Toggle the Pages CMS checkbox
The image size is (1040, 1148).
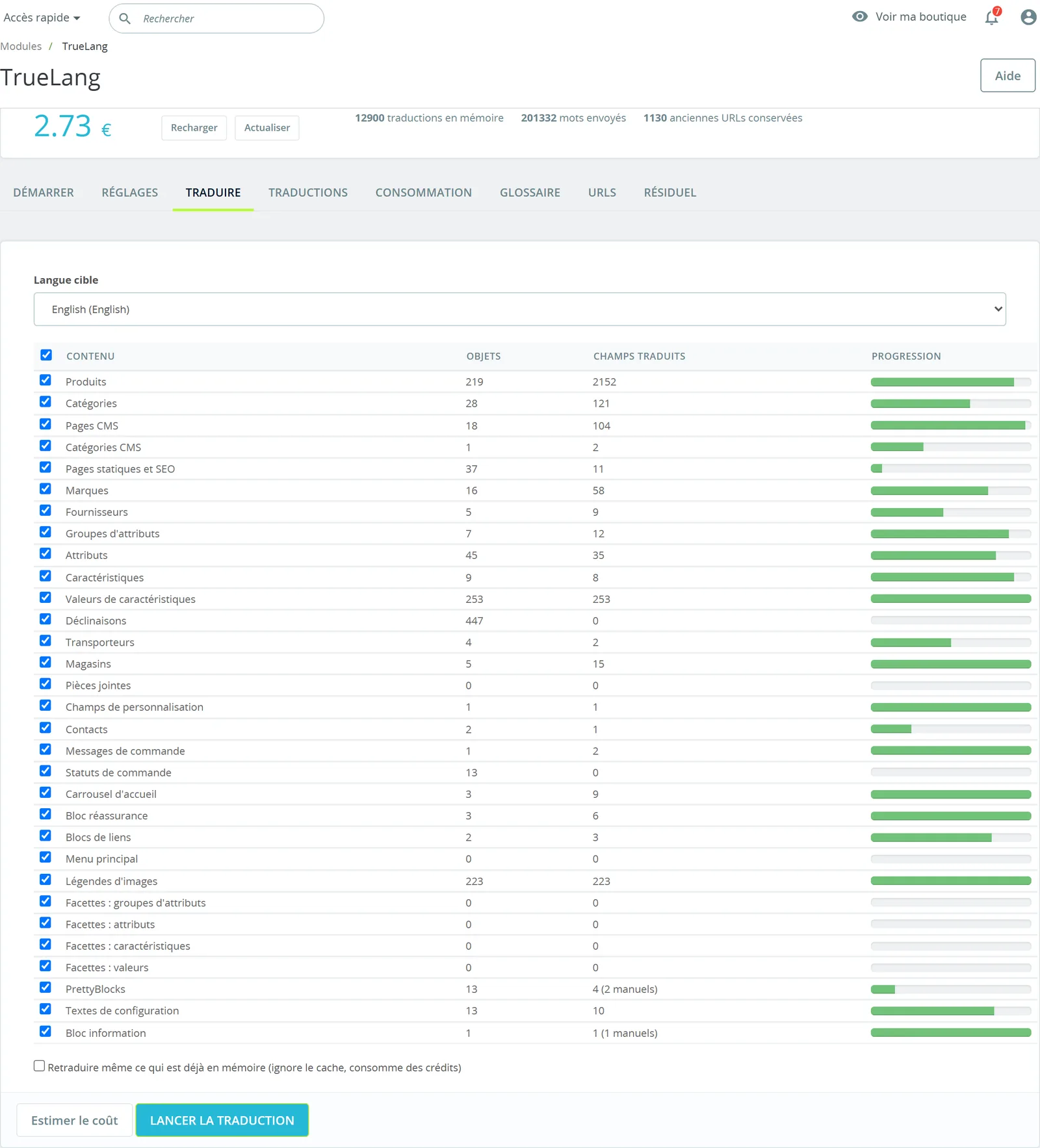tap(45, 424)
